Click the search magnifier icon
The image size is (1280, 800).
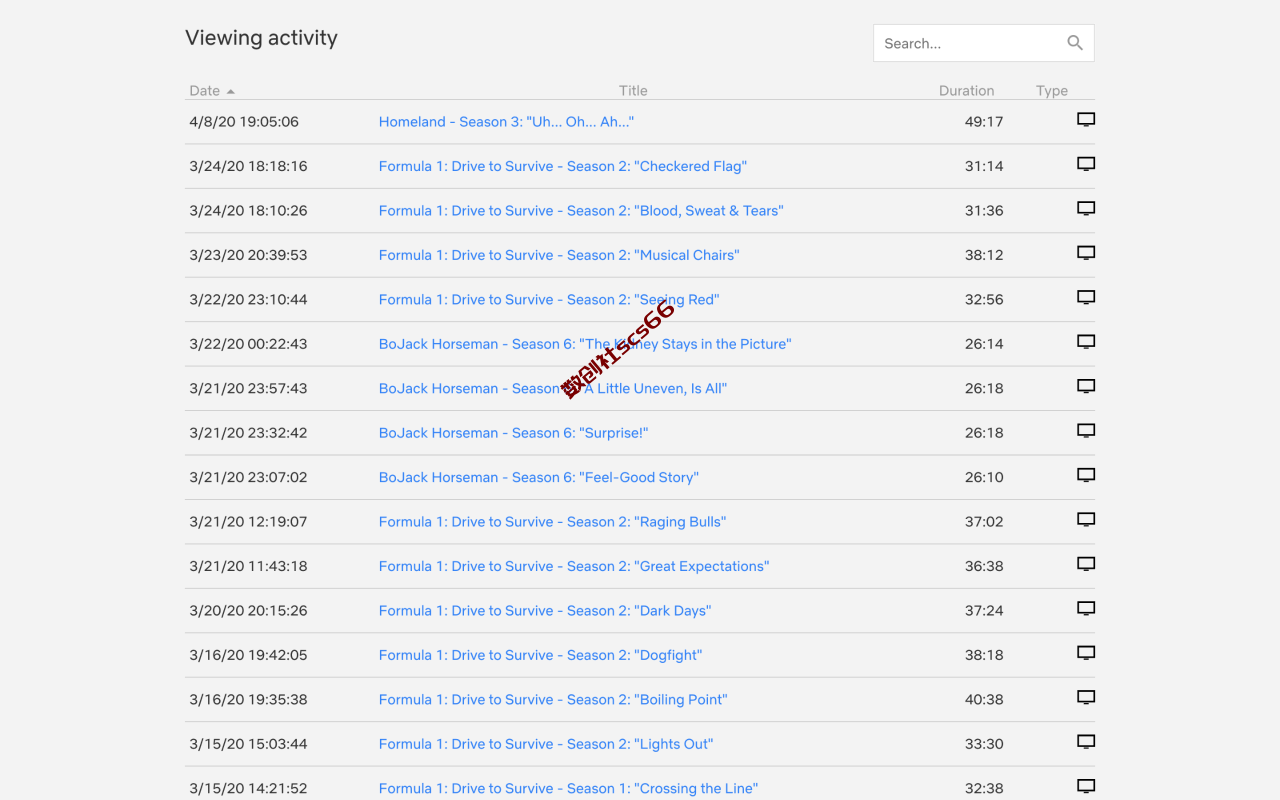(1075, 43)
